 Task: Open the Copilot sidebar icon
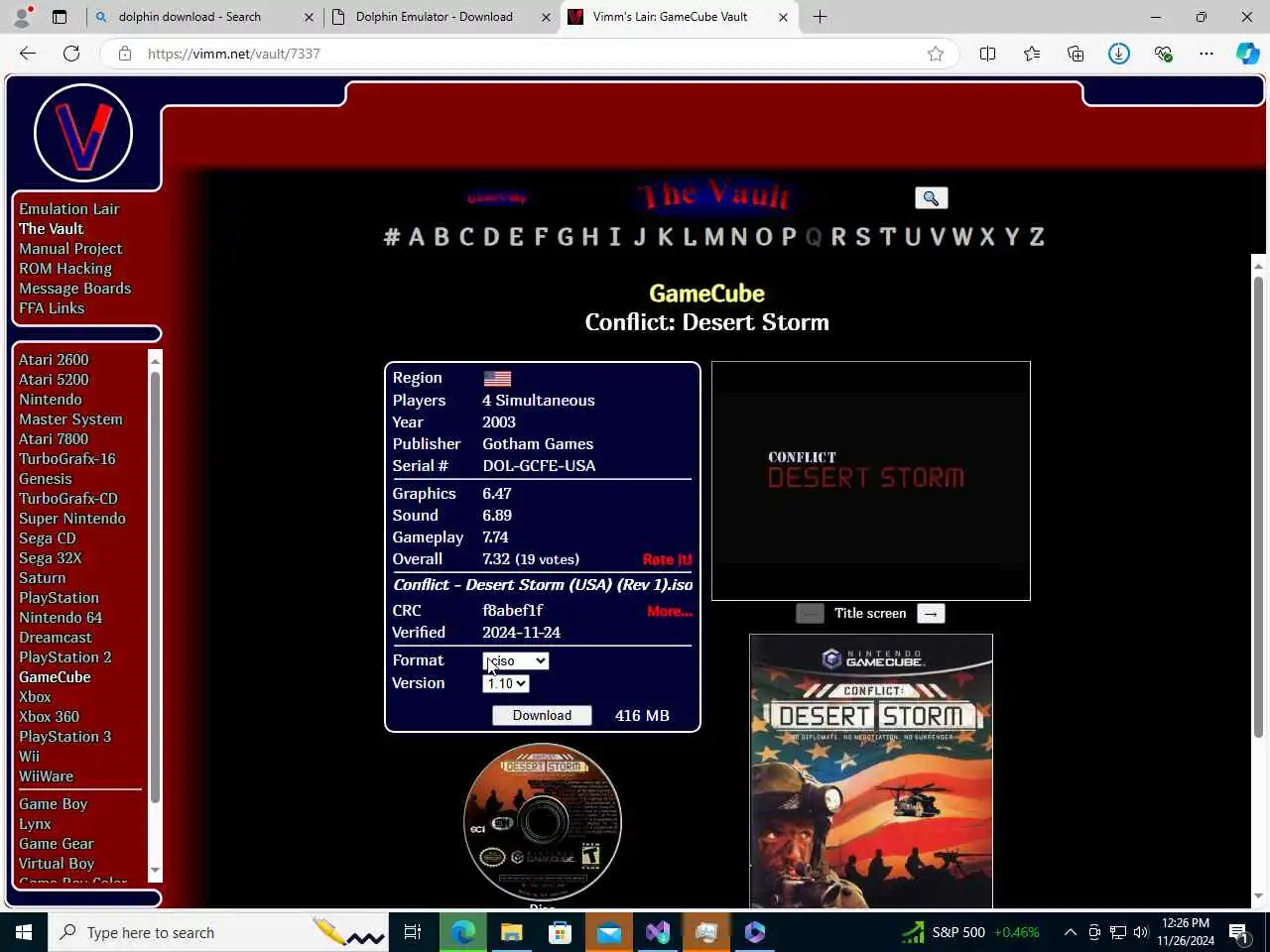pos(1247,54)
